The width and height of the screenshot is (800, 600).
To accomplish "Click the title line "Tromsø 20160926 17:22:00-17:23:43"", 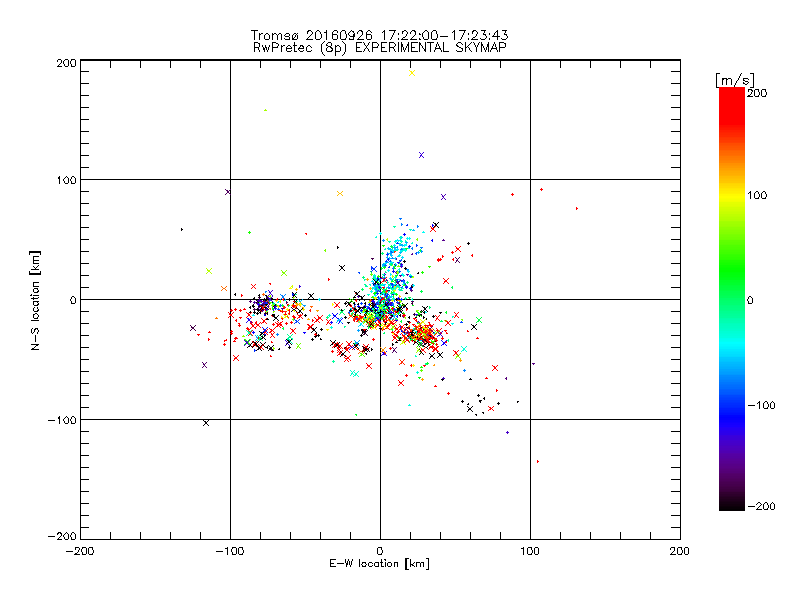I will click(x=379, y=35).
